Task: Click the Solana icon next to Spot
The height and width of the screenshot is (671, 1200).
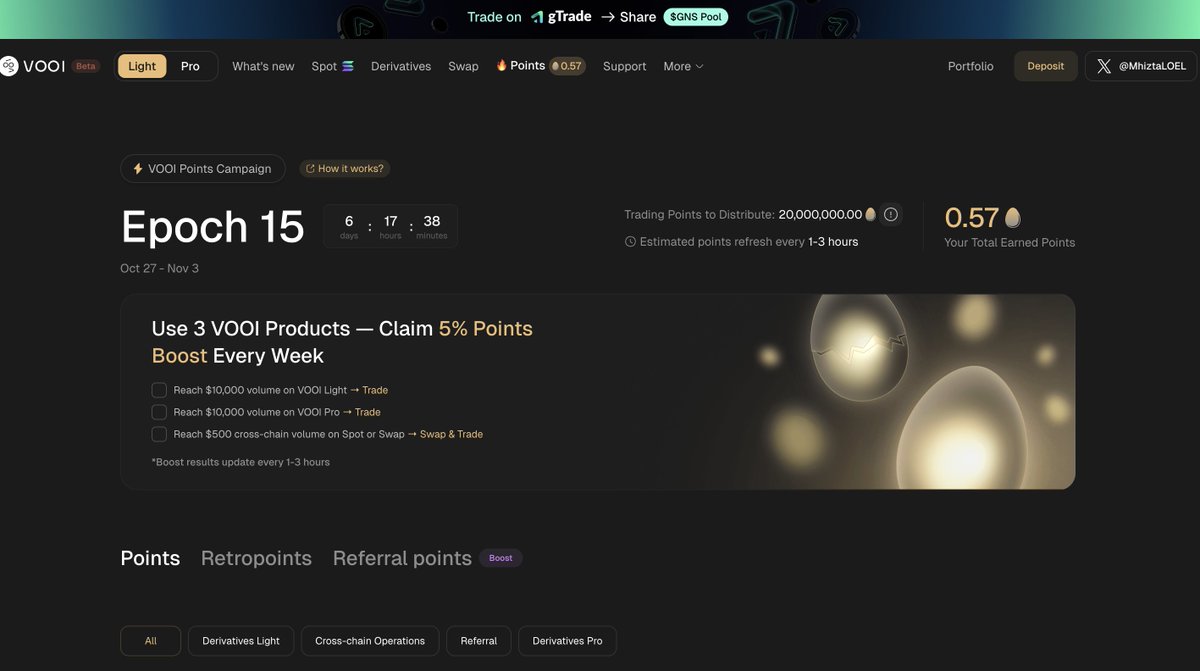Action: pos(348,66)
